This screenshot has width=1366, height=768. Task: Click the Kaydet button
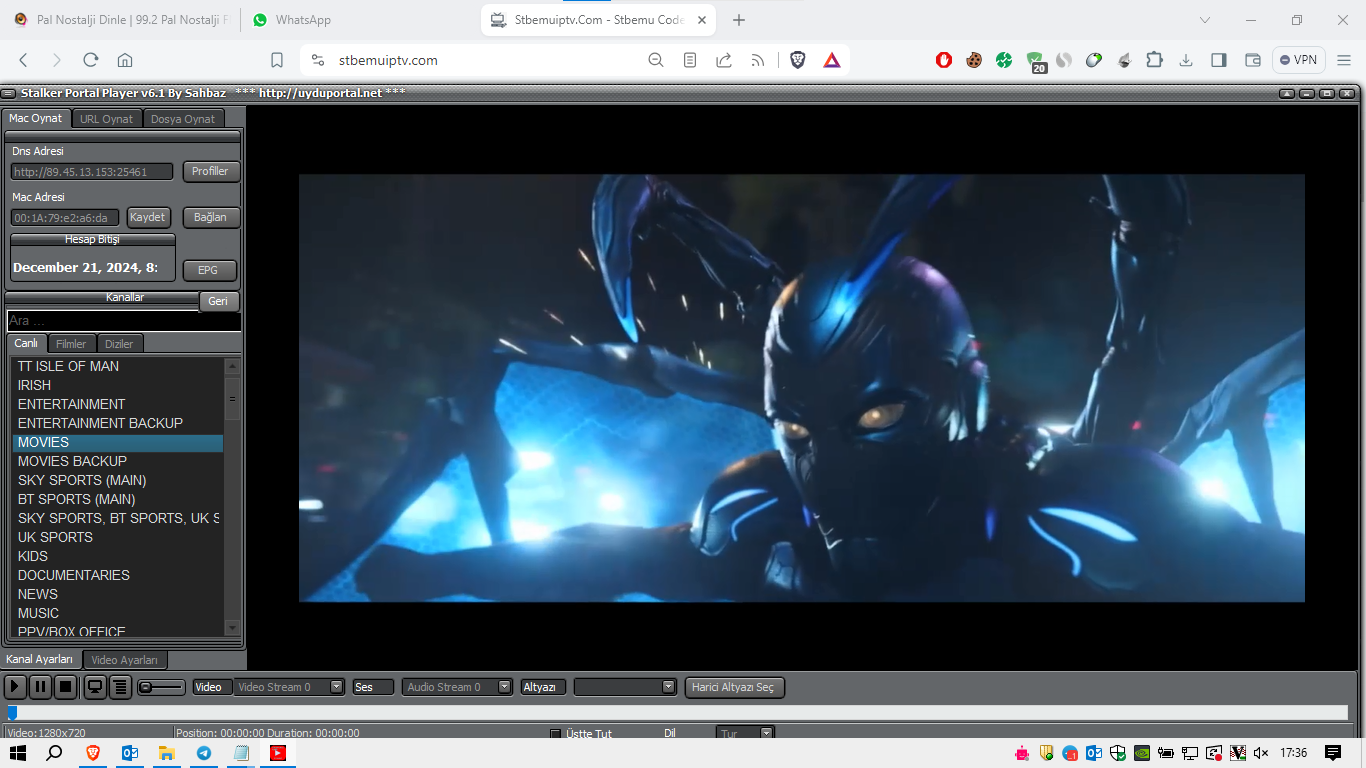[x=148, y=217]
